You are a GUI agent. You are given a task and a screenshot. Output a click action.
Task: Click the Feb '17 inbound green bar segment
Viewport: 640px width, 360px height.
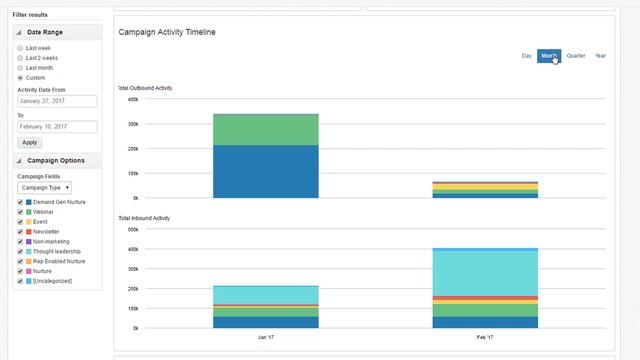click(x=485, y=311)
